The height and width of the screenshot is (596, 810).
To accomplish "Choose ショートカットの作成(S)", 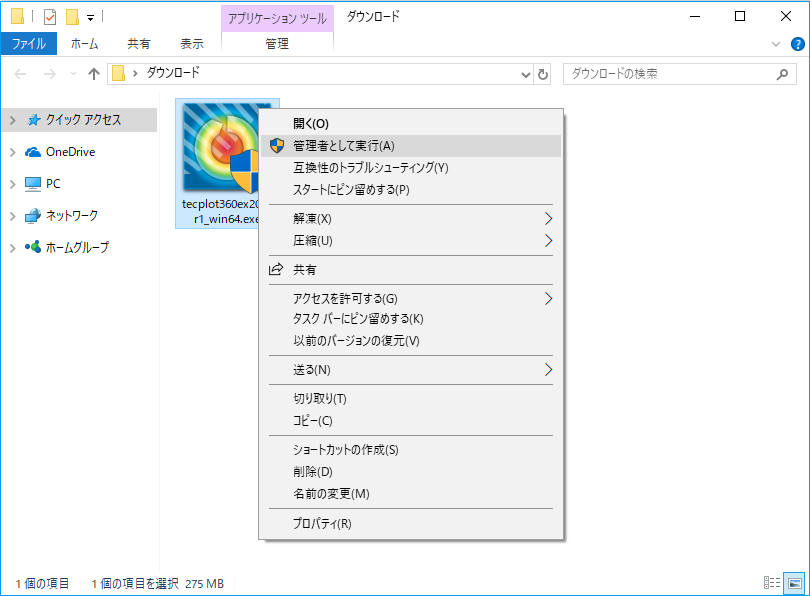I will pos(411,450).
